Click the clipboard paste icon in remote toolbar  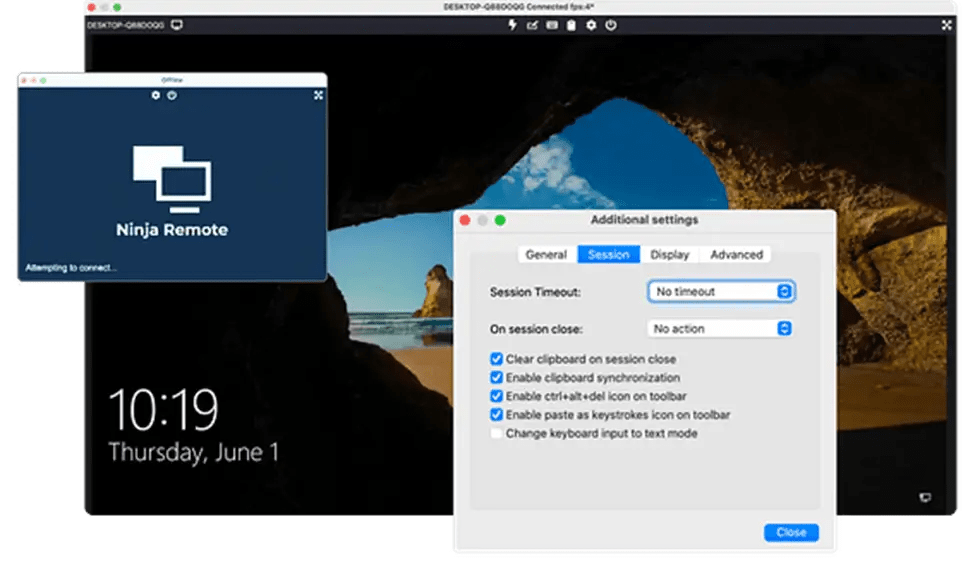571,25
